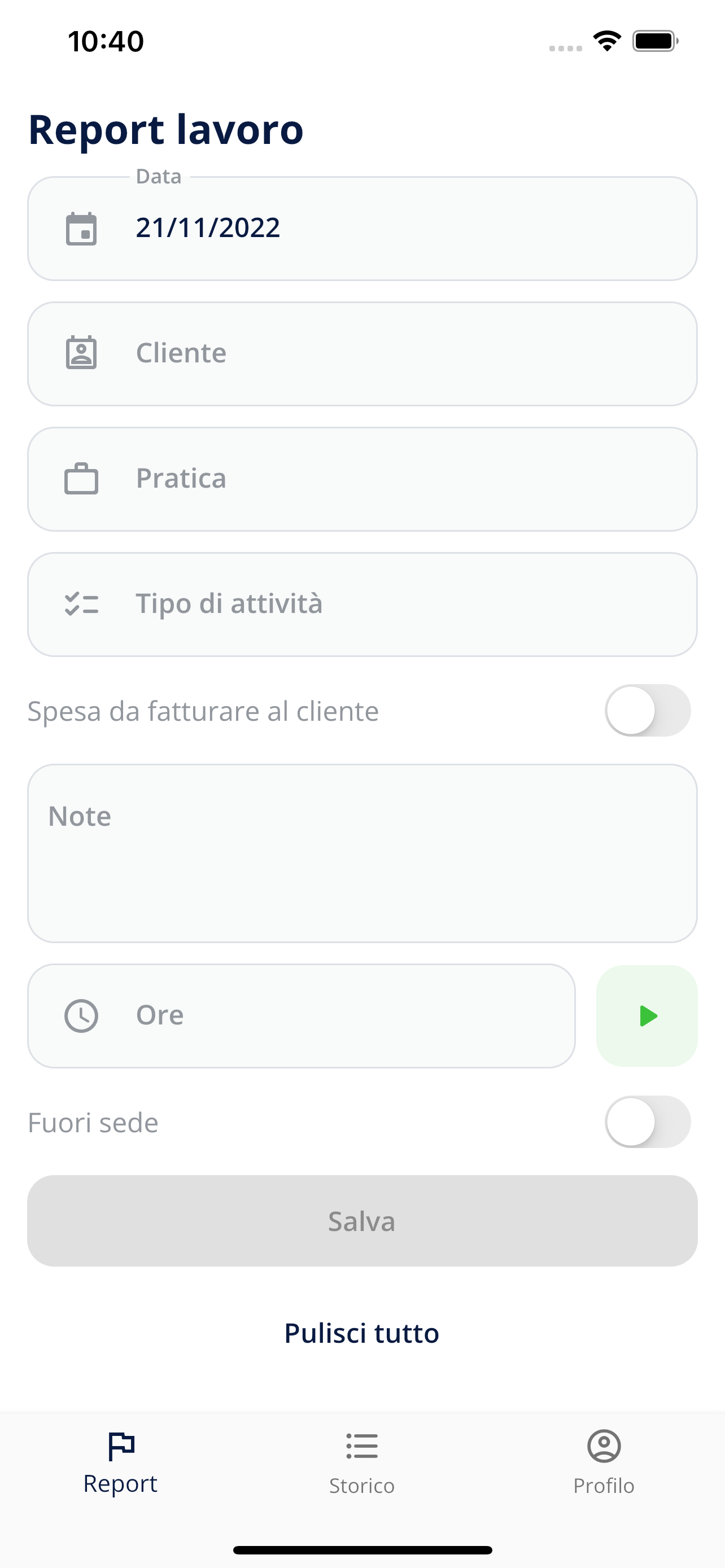Tap the contact badge icon beside Cliente
725x1568 pixels.
click(81, 353)
